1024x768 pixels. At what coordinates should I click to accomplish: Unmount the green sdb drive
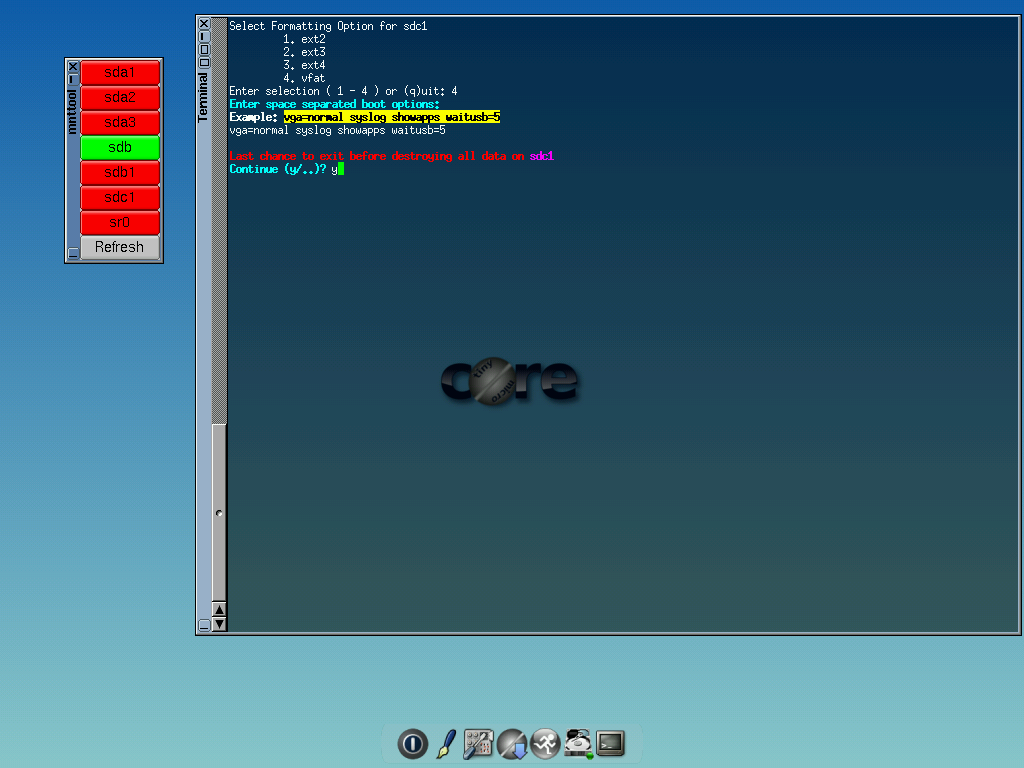click(x=120, y=148)
